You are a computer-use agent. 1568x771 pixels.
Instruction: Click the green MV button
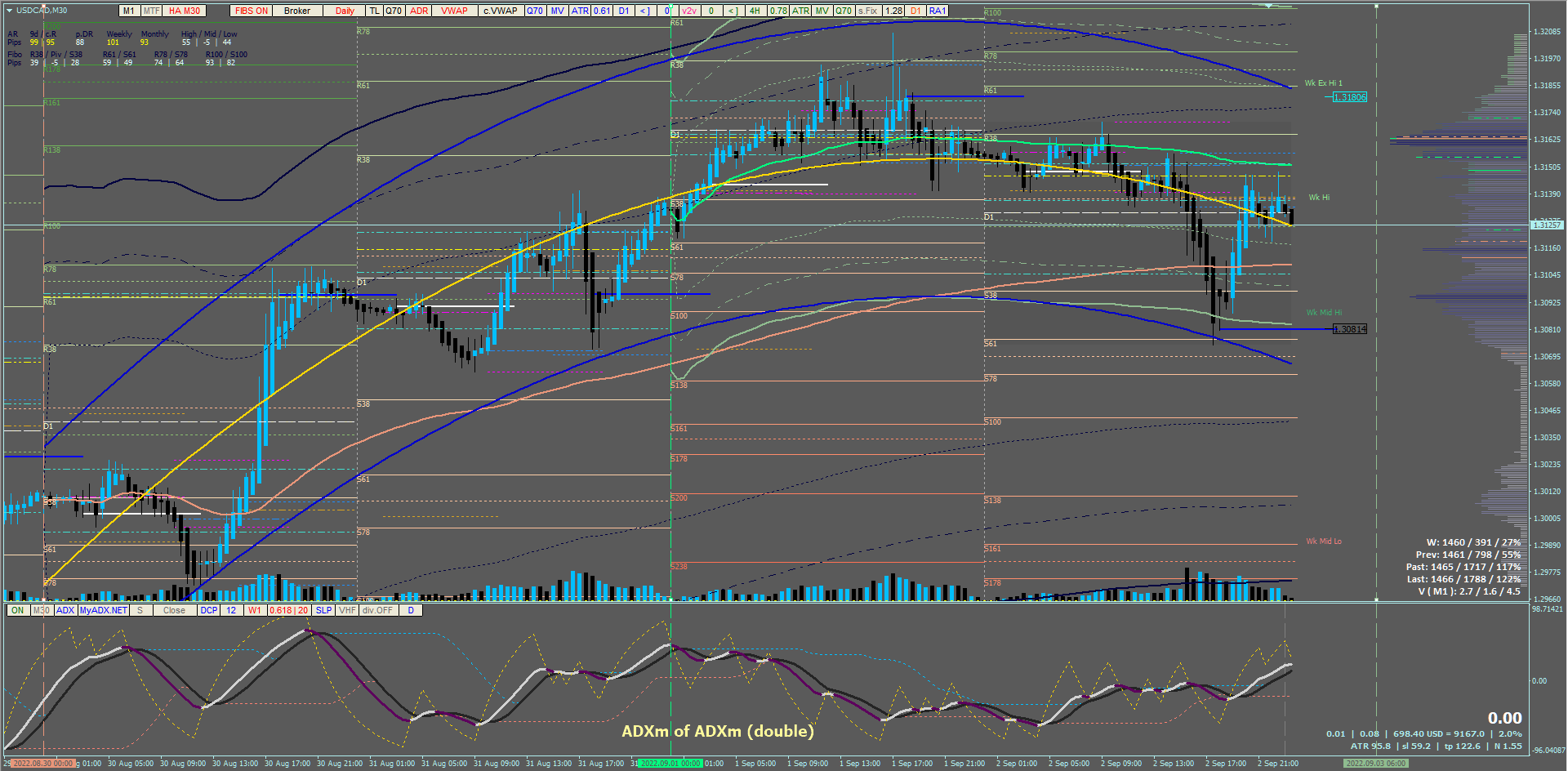pyautogui.click(x=822, y=11)
